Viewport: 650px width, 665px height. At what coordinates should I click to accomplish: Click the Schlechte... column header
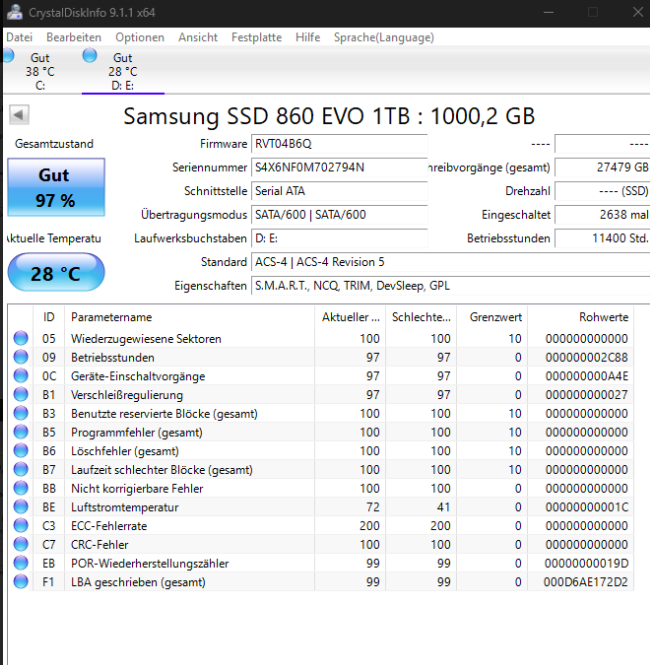(421, 317)
